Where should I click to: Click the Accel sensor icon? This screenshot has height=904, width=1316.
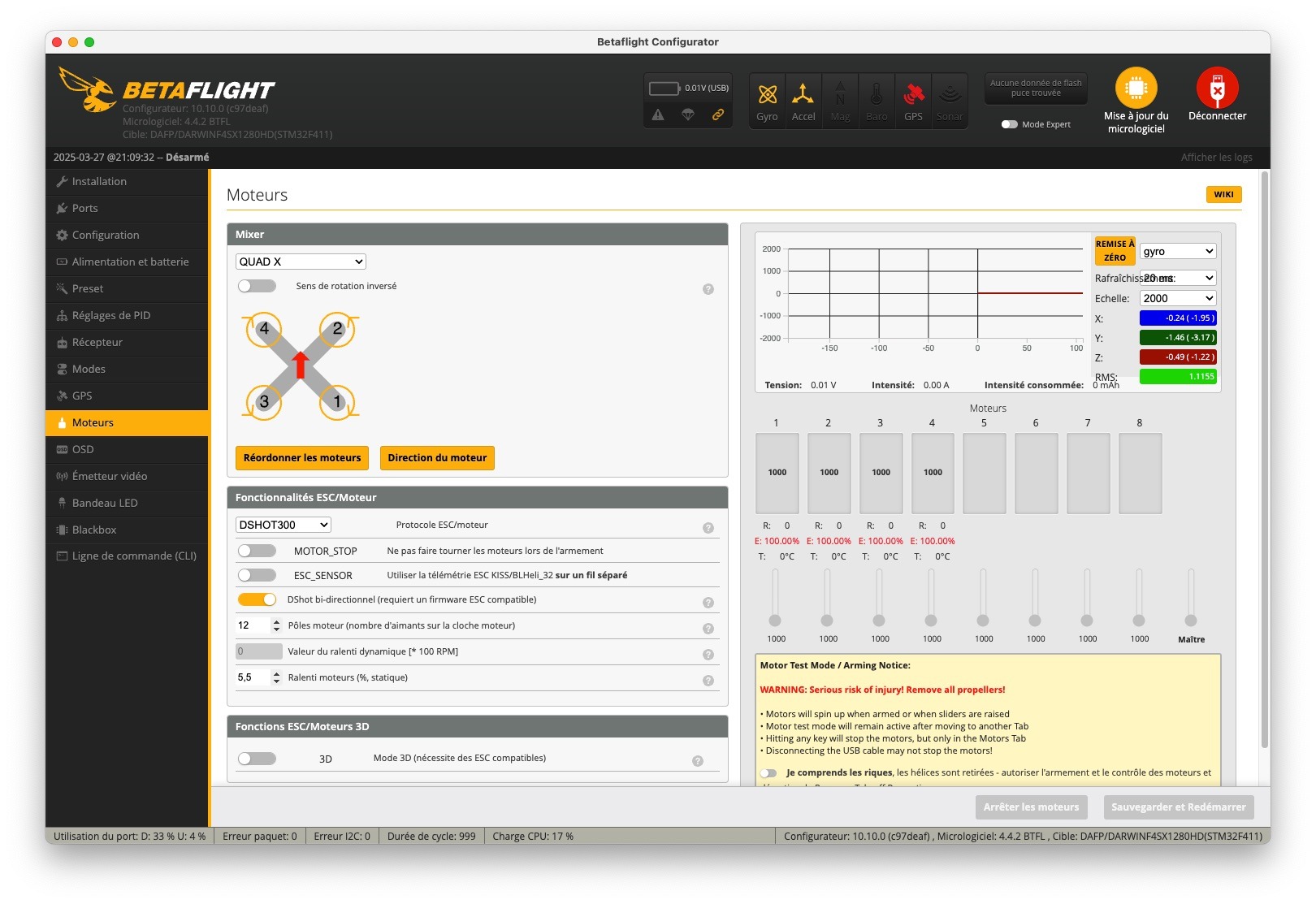(x=803, y=94)
